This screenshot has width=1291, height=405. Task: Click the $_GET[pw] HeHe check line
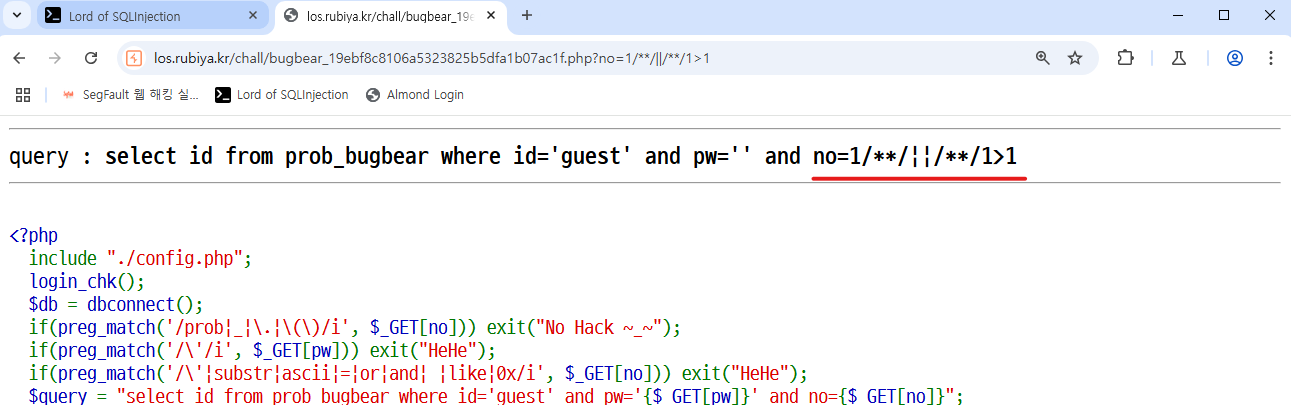coord(263,351)
